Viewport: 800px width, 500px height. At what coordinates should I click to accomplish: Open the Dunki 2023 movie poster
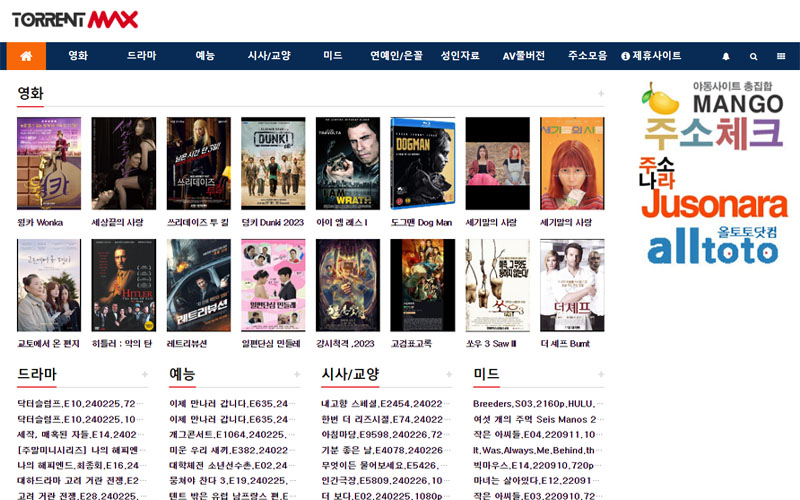pyautogui.click(x=273, y=163)
